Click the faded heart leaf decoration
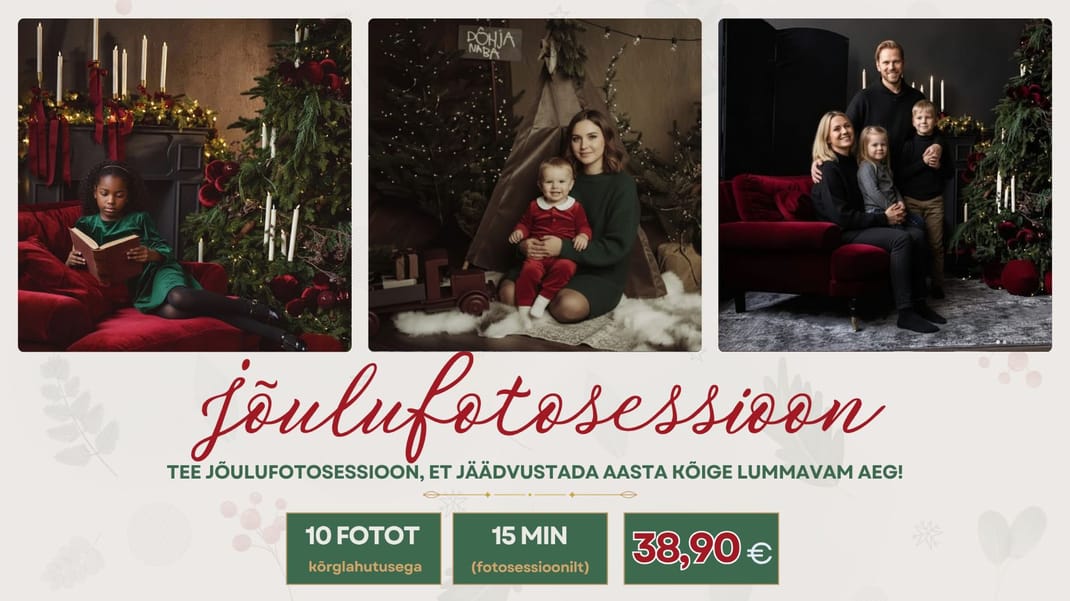 pos(1010,536)
